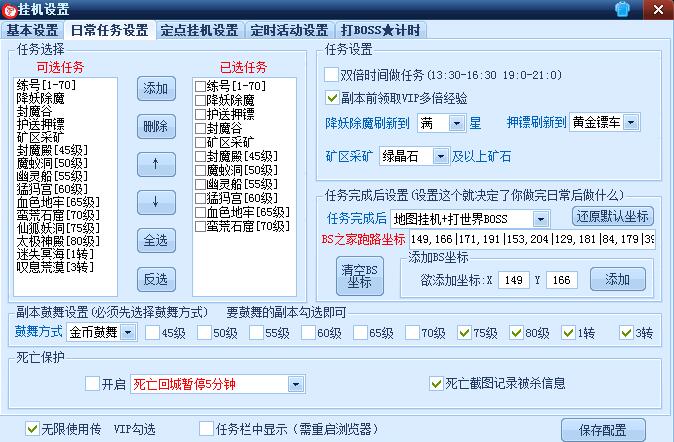The image size is (674, 442).
Task: Enable 45级 dungeon inspire checkbox
Action: click(153, 332)
